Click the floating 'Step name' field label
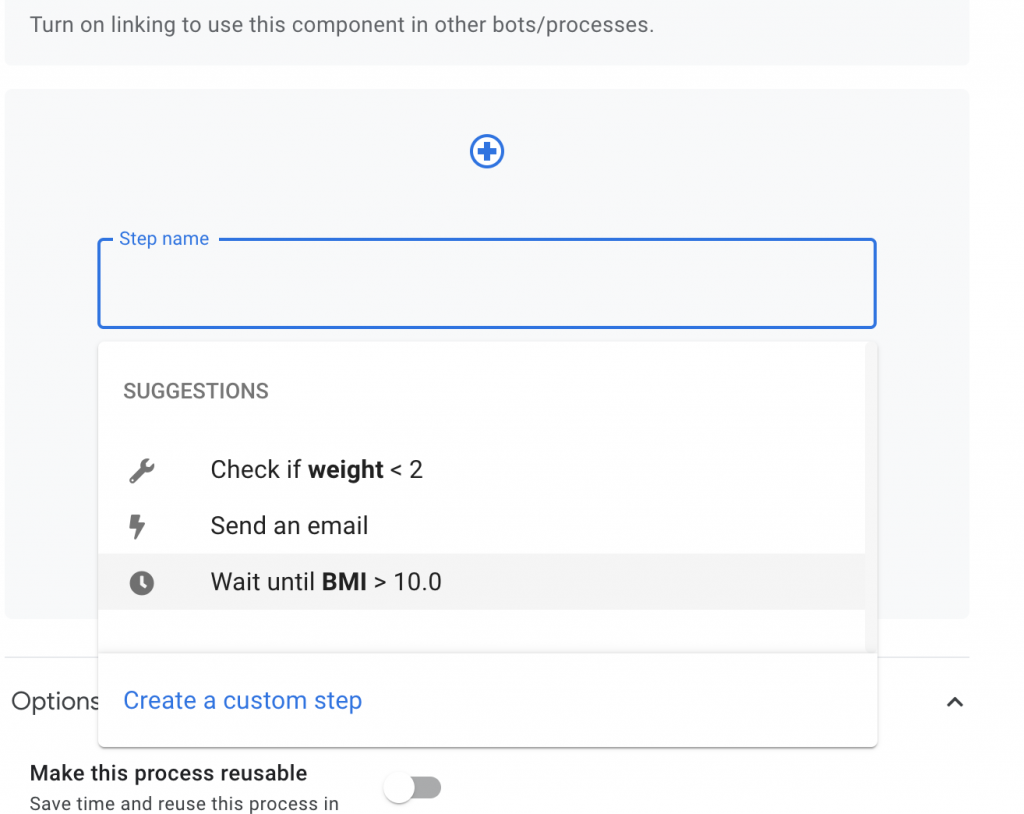1024x814 pixels. pyautogui.click(x=164, y=239)
